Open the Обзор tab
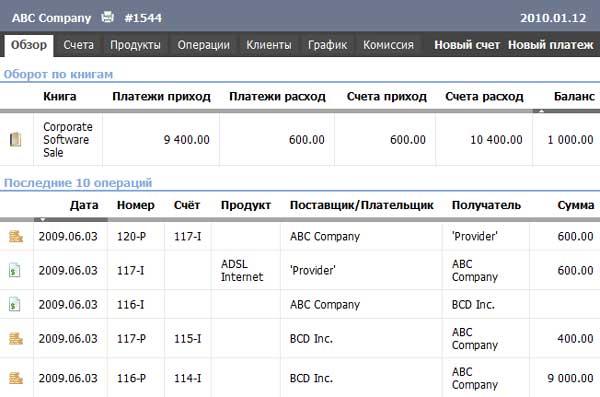Viewport: 600px width, 397px height. click(29, 45)
